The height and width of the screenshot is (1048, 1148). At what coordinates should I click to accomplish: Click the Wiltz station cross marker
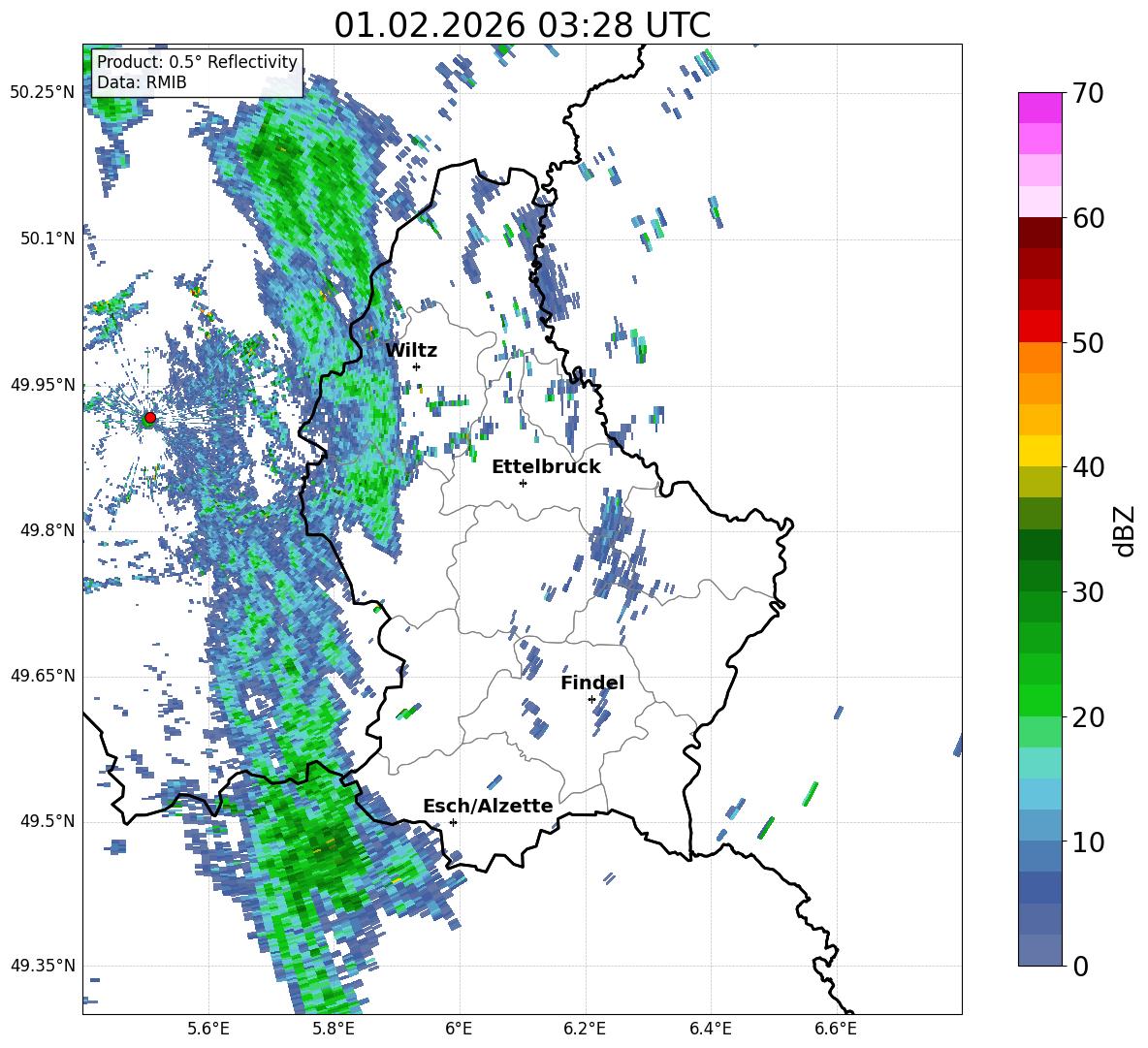[417, 366]
